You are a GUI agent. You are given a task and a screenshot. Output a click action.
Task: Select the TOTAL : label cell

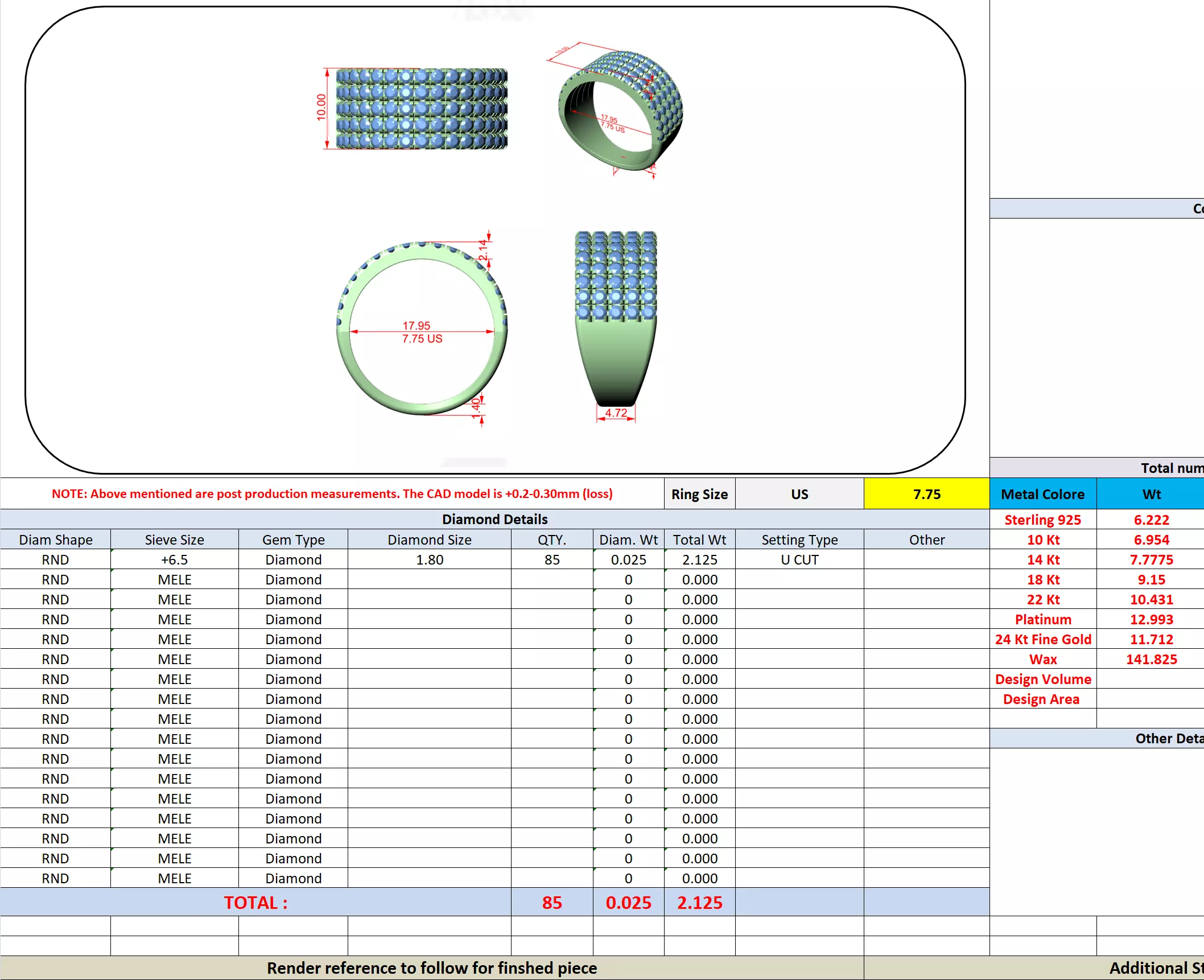(x=255, y=903)
